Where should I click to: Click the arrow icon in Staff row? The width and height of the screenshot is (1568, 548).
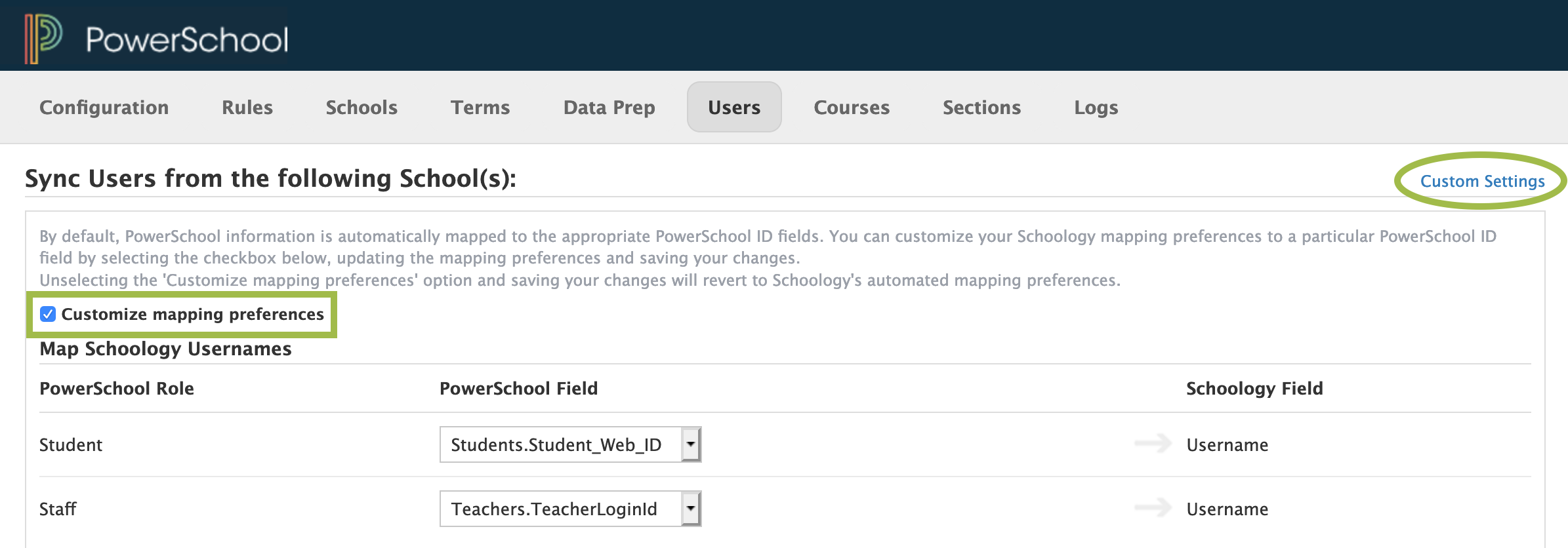point(1153,508)
